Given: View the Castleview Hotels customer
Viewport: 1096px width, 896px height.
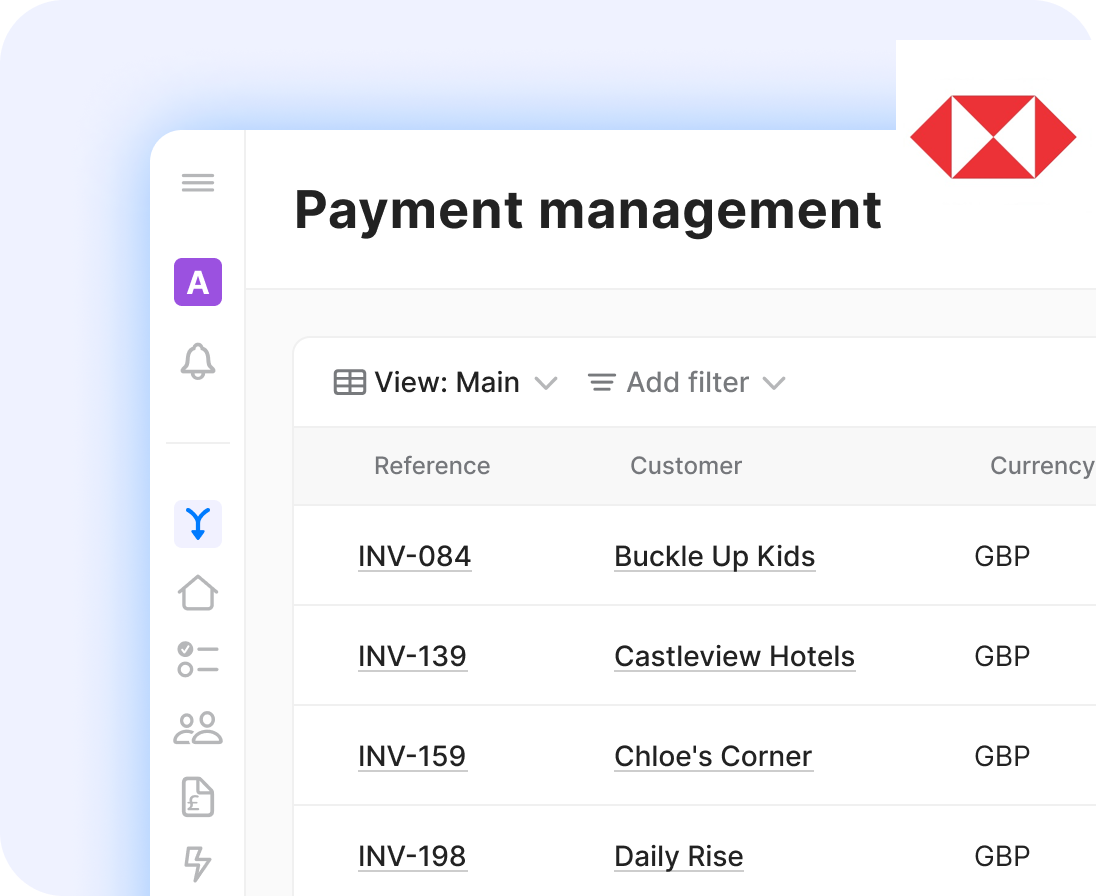Looking at the screenshot, I should coord(734,656).
